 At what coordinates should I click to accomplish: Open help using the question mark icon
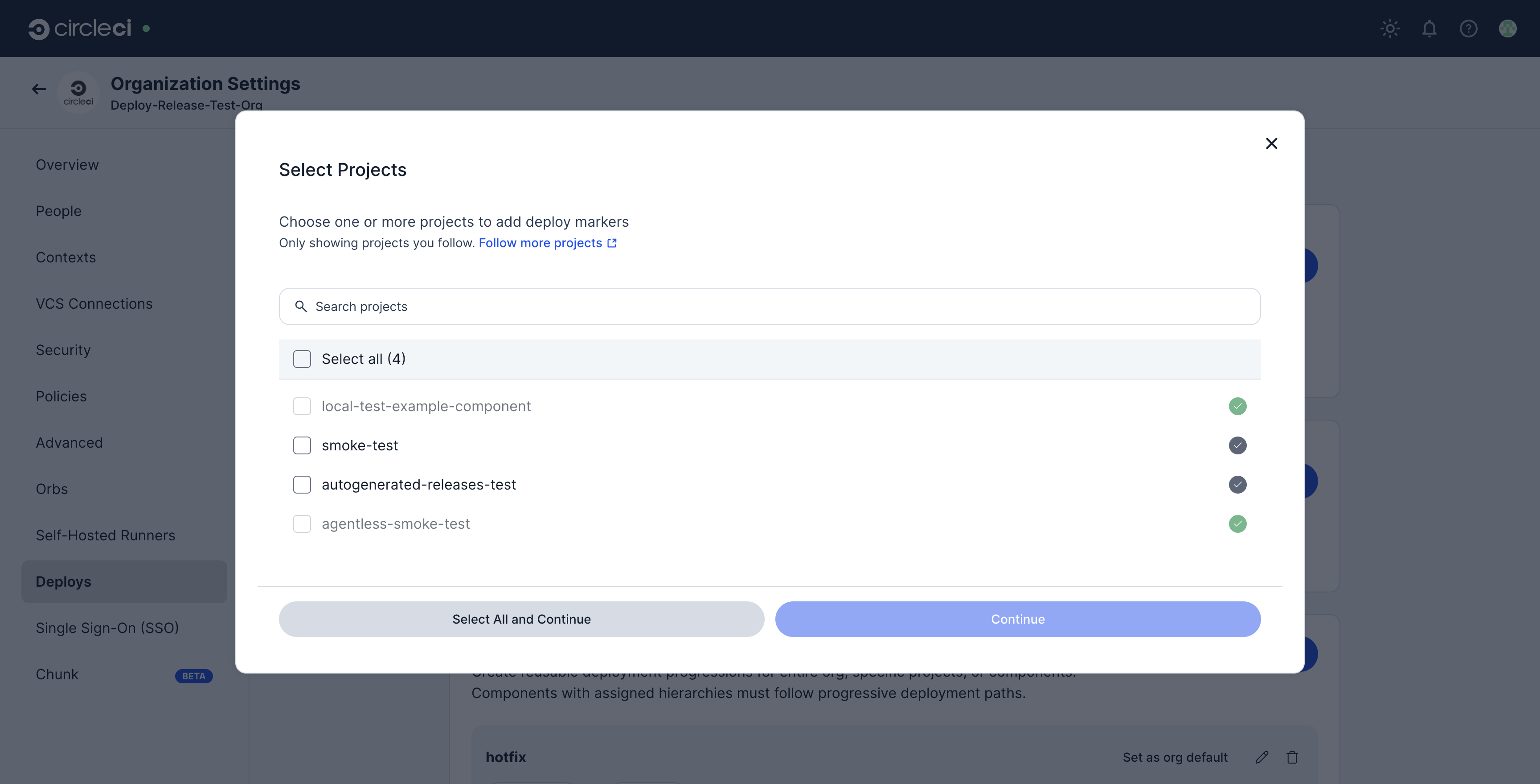[1469, 28]
